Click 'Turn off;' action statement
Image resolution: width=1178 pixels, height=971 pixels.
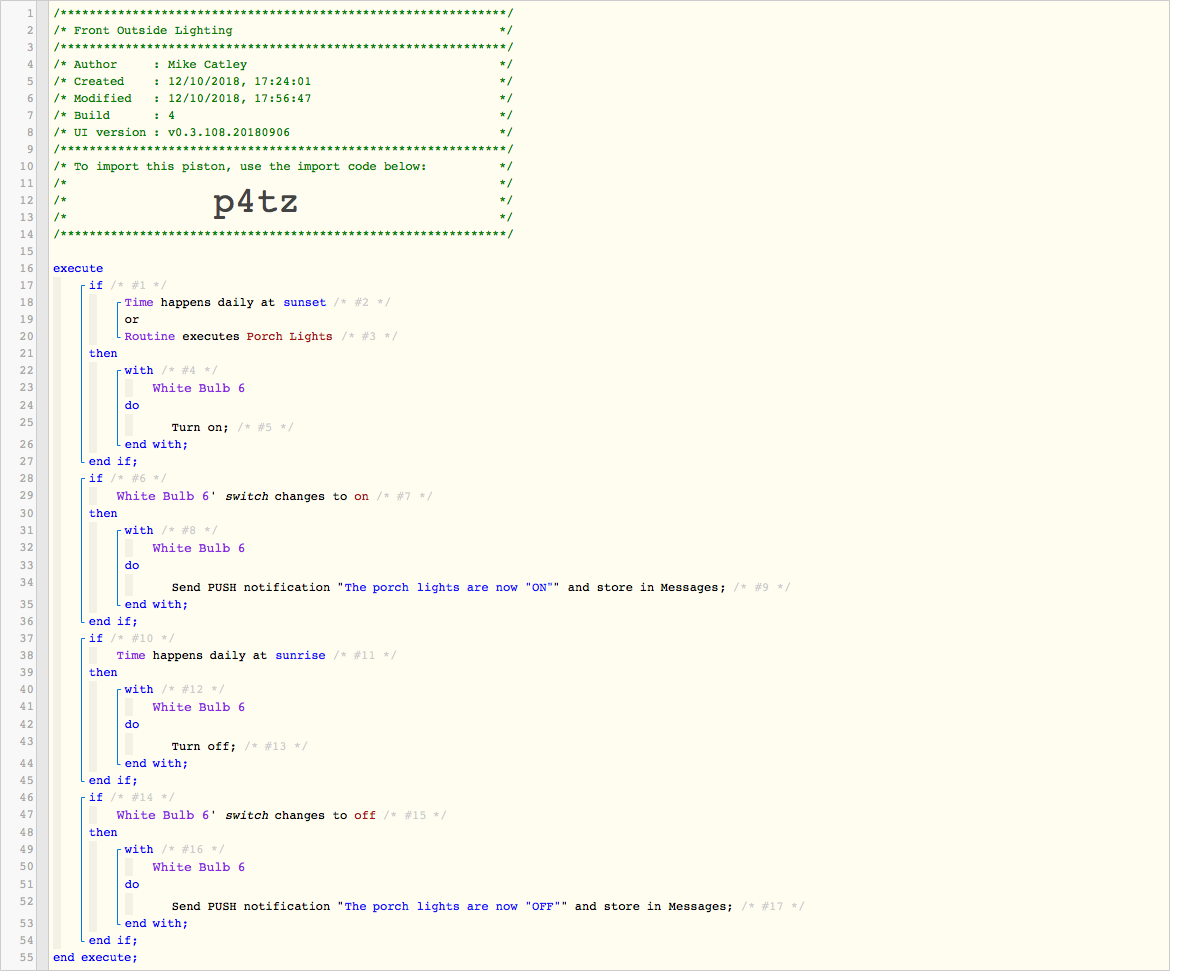204,746
